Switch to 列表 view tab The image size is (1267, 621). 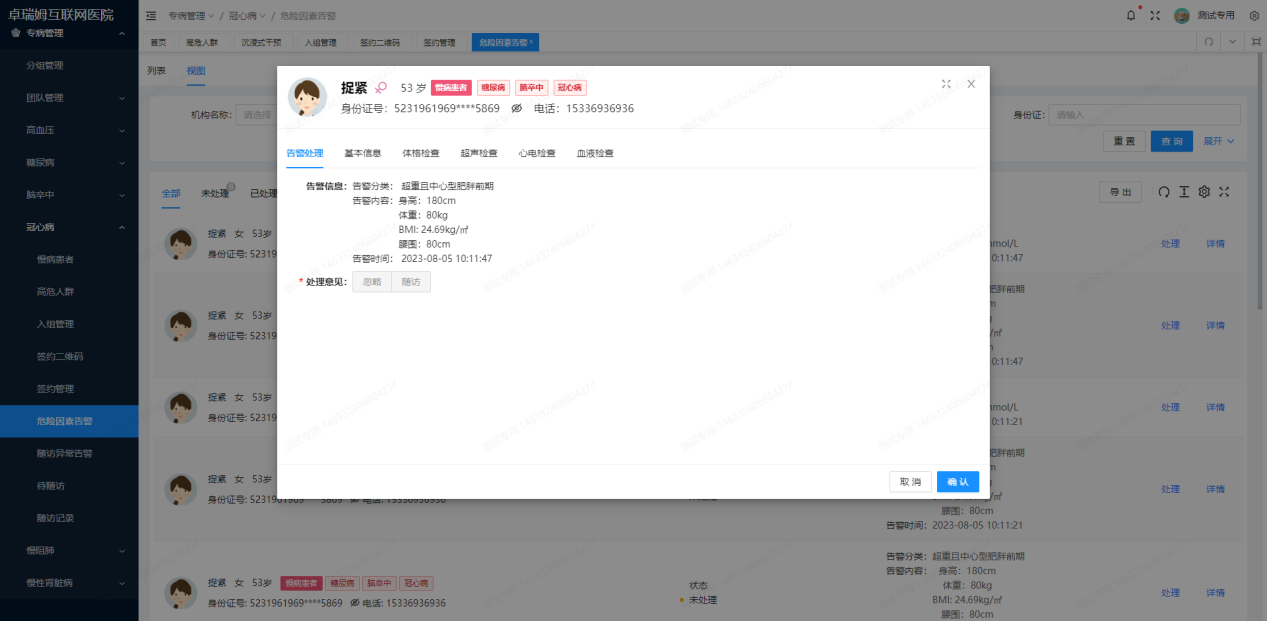(156, 70)
